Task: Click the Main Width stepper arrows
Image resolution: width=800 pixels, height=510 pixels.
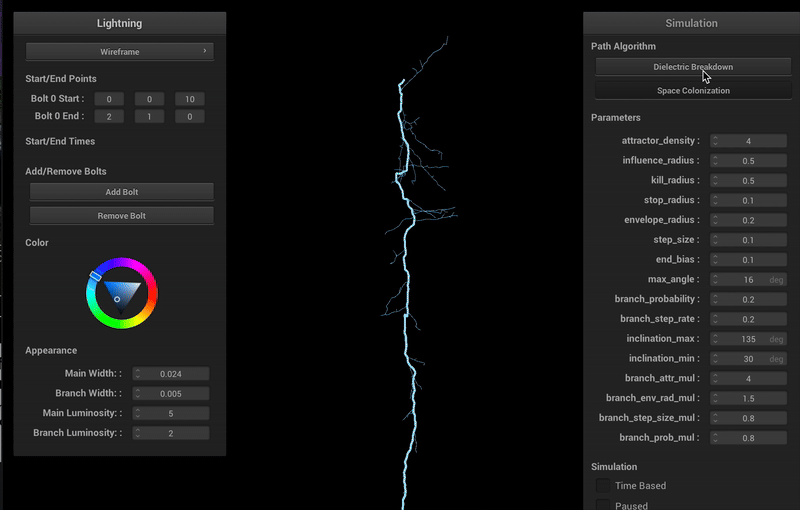Action: (x=138, y=374)
